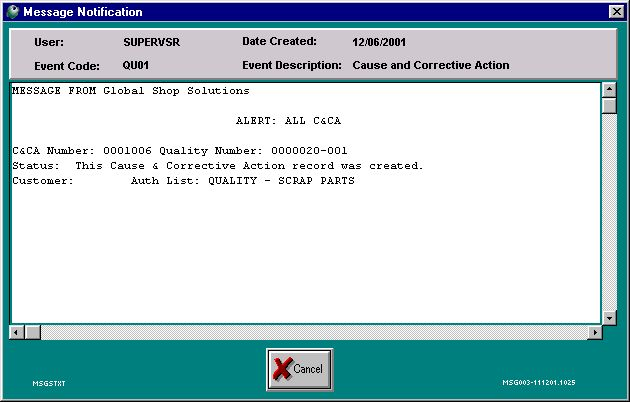
Task: Click the Cancel button
Action: (x=300, y=369)
